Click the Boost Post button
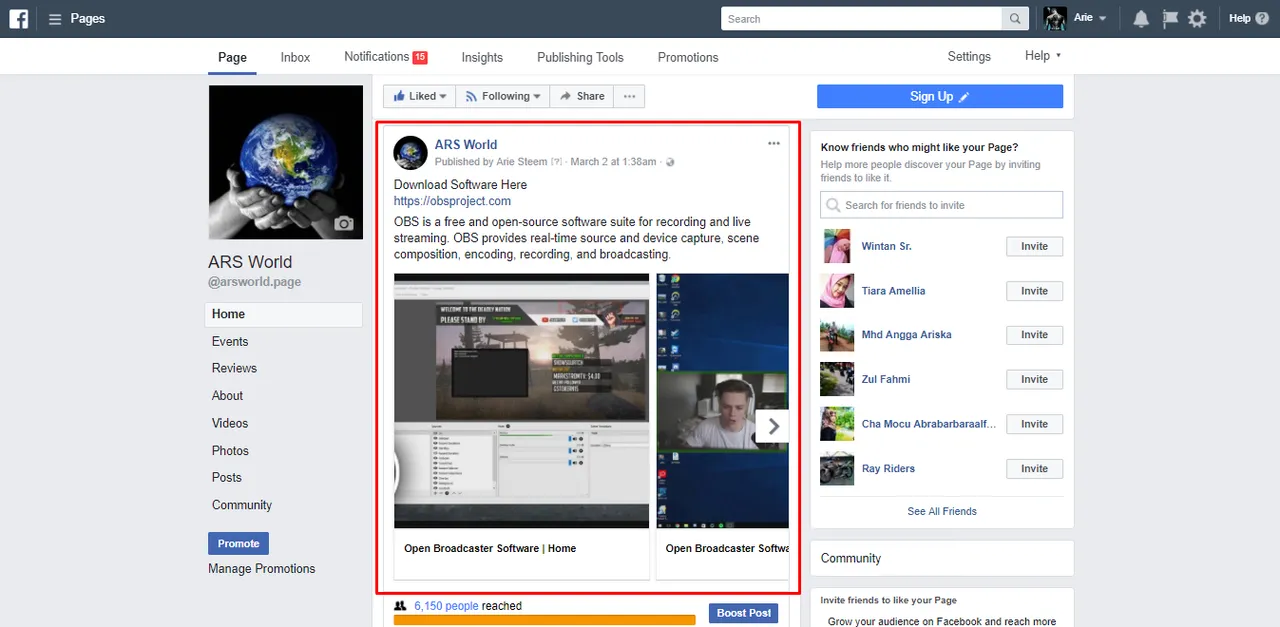The image size is (1280, 627). click(744, 613)
